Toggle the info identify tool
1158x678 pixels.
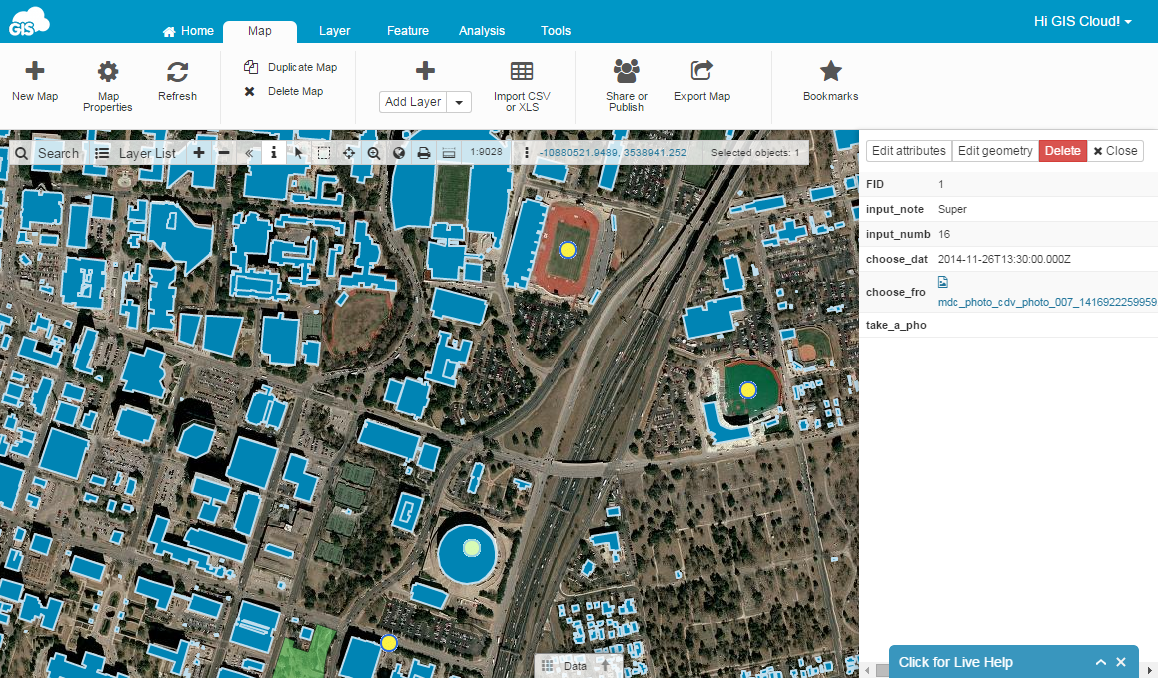(x=273, y=153)
